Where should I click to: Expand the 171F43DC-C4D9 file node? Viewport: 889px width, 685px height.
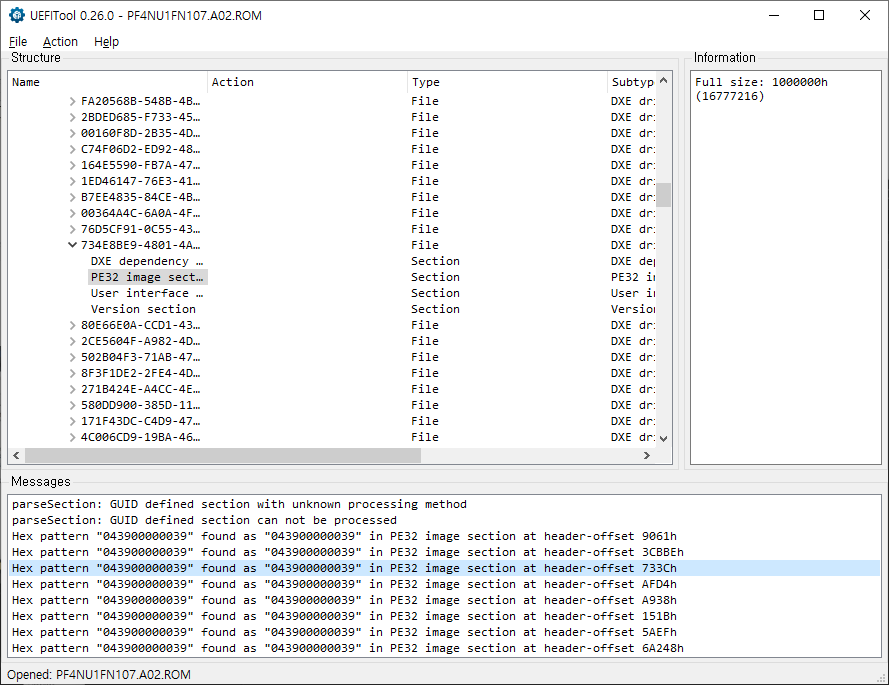pos(72,421)
